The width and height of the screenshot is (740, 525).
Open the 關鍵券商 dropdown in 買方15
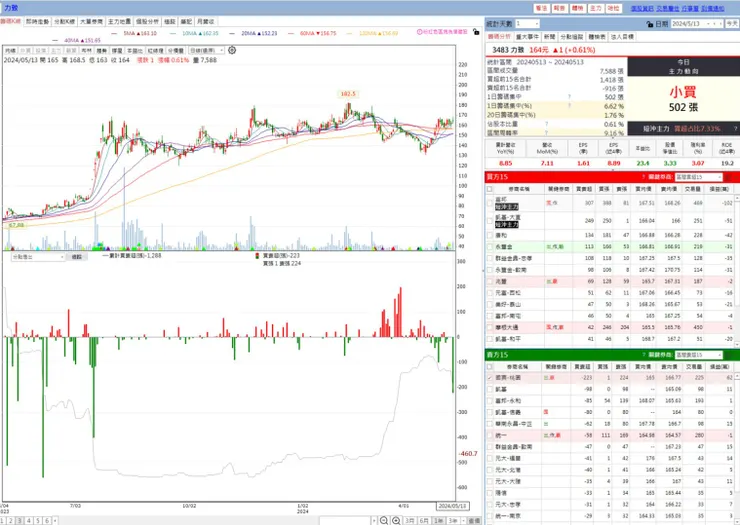pos(699,177)
